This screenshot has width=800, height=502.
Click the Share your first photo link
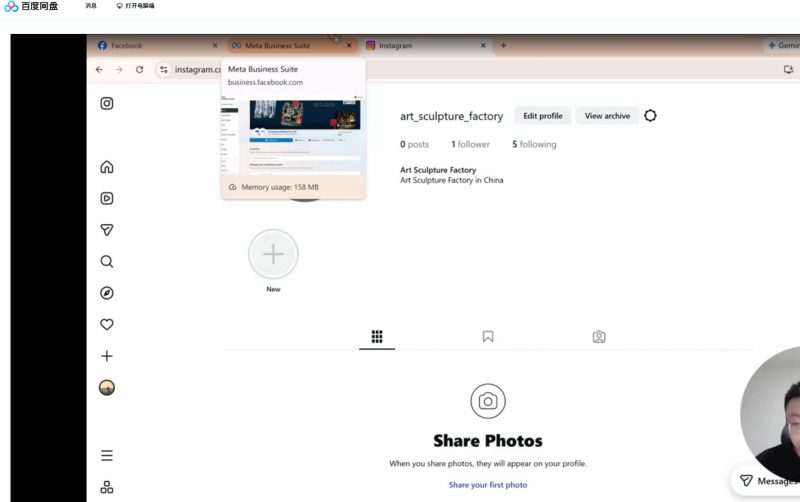coord(488,485)
